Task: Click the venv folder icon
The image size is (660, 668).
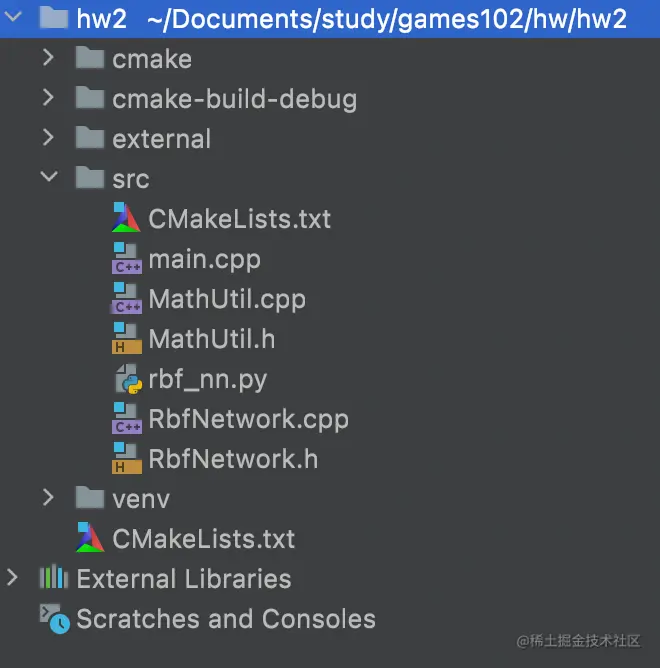Action: pyautogui.click(x=90, y=498)
